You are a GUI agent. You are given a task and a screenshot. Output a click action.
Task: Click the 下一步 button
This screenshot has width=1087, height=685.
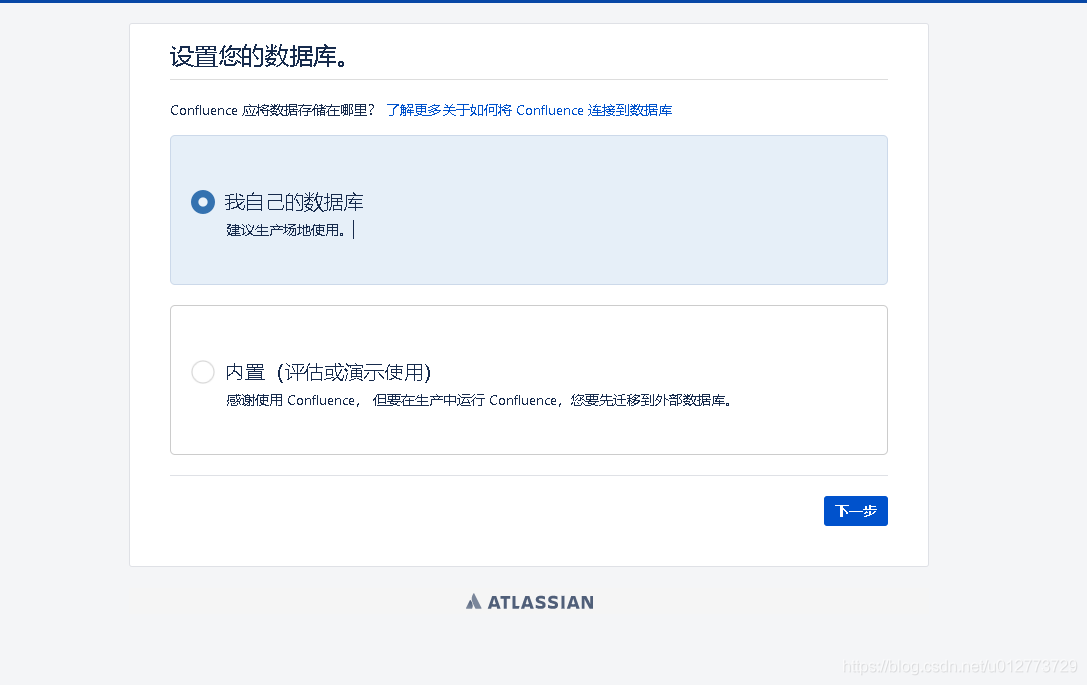click(855, 511)
